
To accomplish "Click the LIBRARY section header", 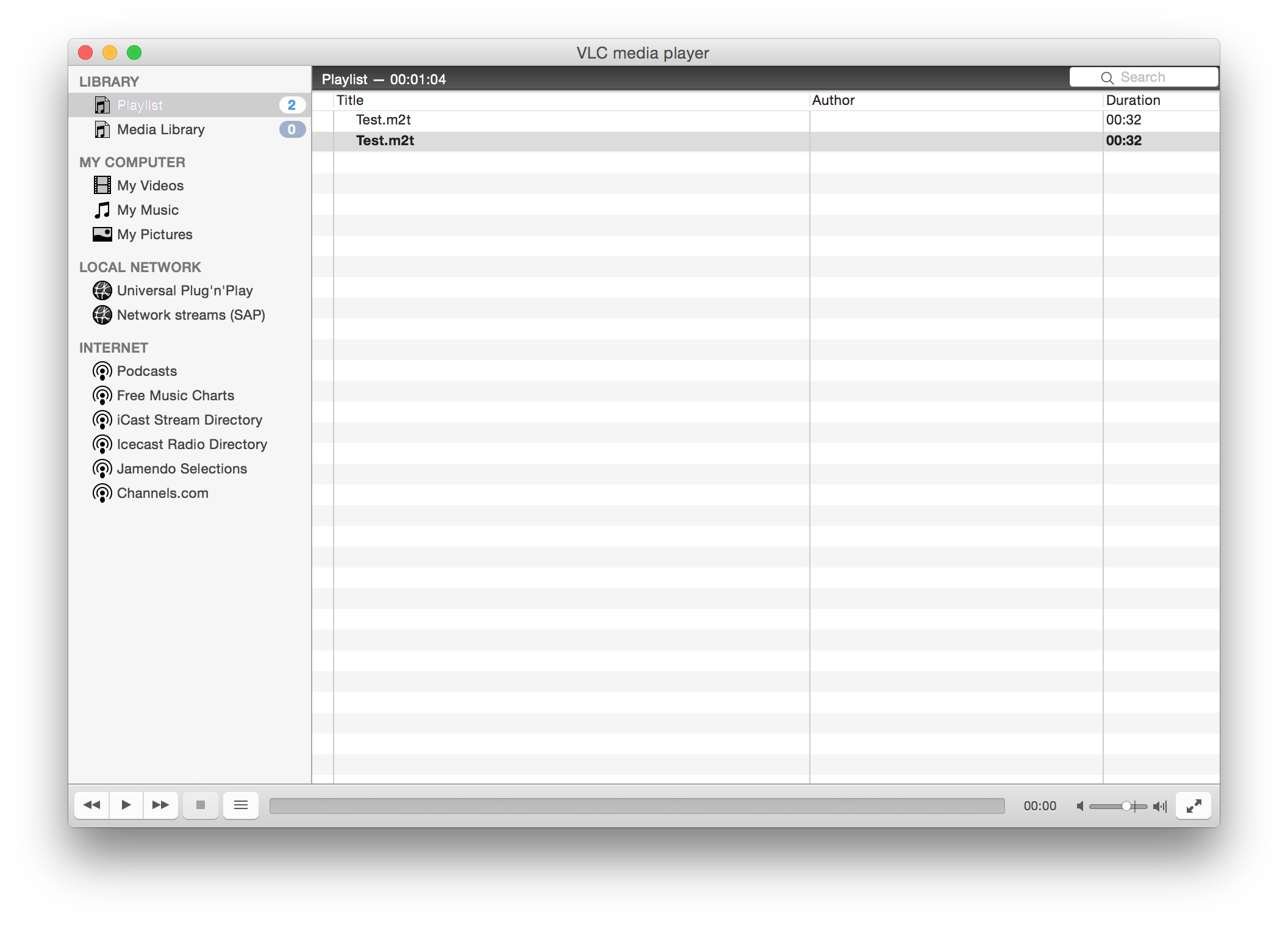I will [x=109, y=82].
